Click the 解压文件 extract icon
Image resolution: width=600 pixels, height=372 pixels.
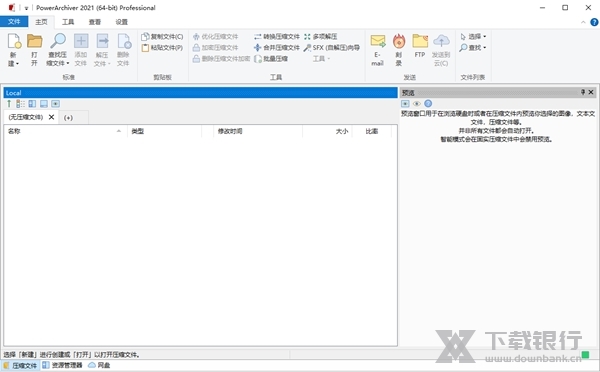[x=102, y=41]
